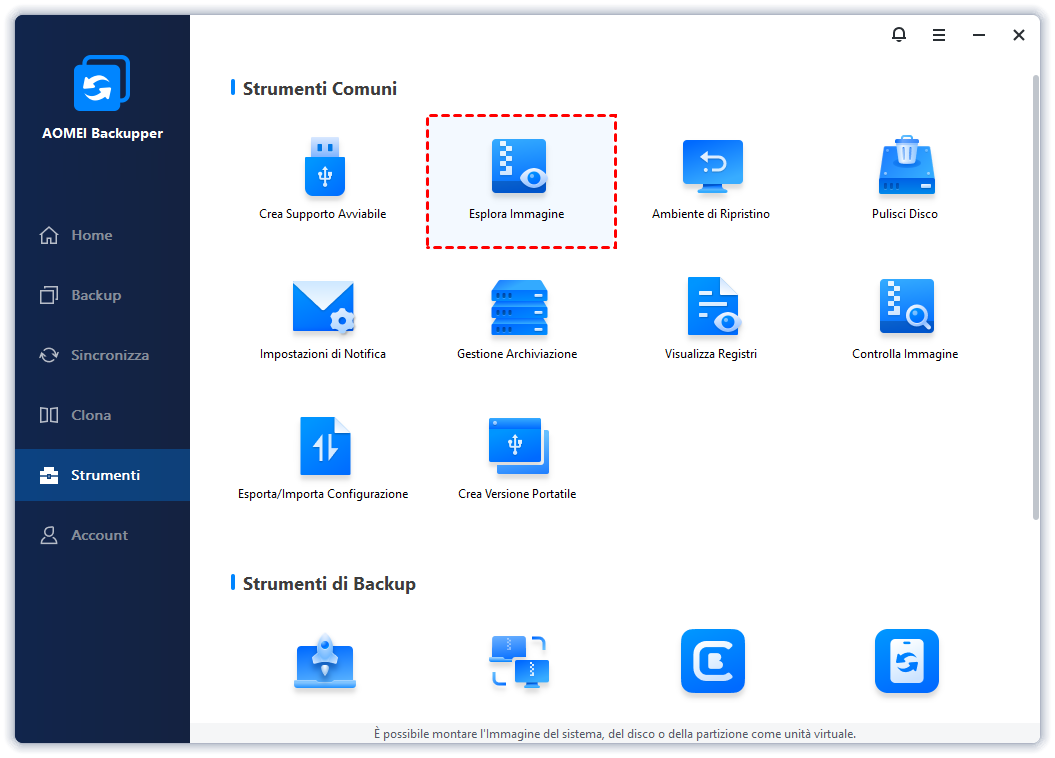1055x758 pixels.
Task: Select Clona in the sidebar
Action: point(90,415)
